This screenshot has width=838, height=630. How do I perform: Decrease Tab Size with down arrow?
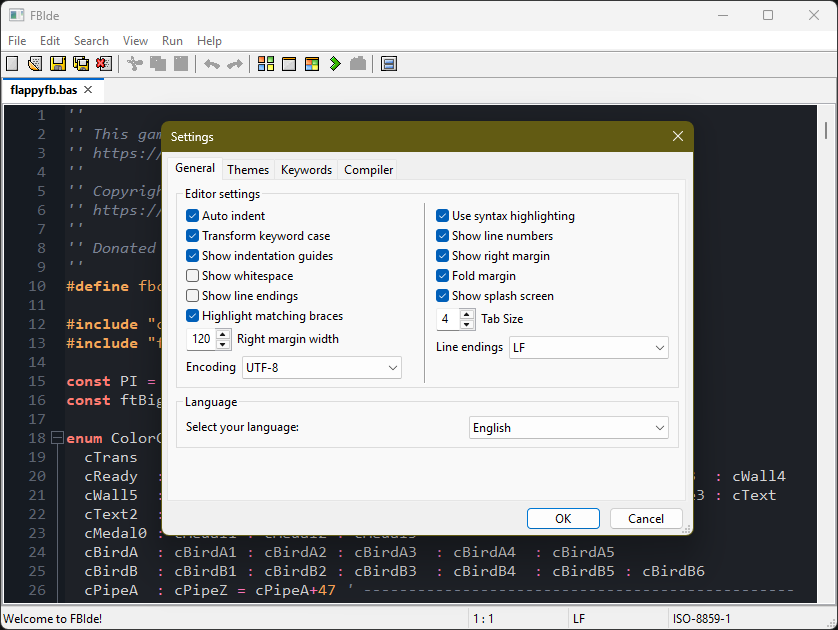[467, 324]
